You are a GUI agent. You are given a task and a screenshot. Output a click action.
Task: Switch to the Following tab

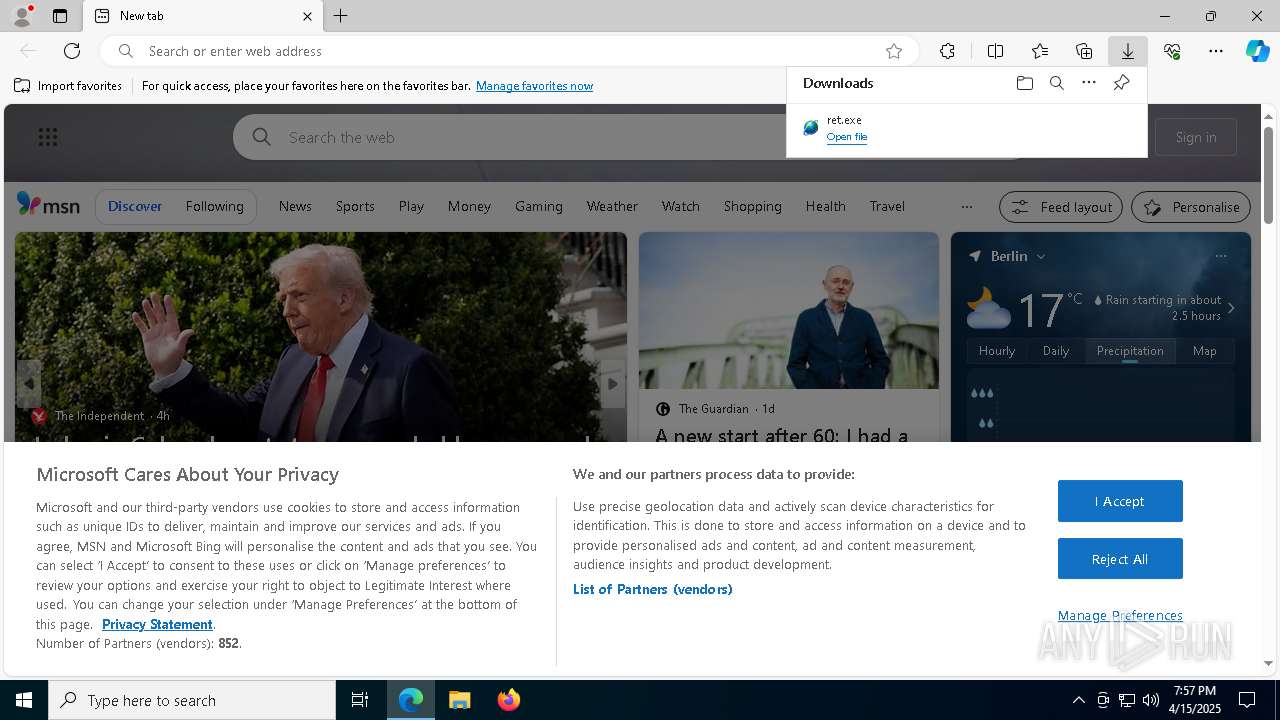pyautogui.click(x=214, y=206)
